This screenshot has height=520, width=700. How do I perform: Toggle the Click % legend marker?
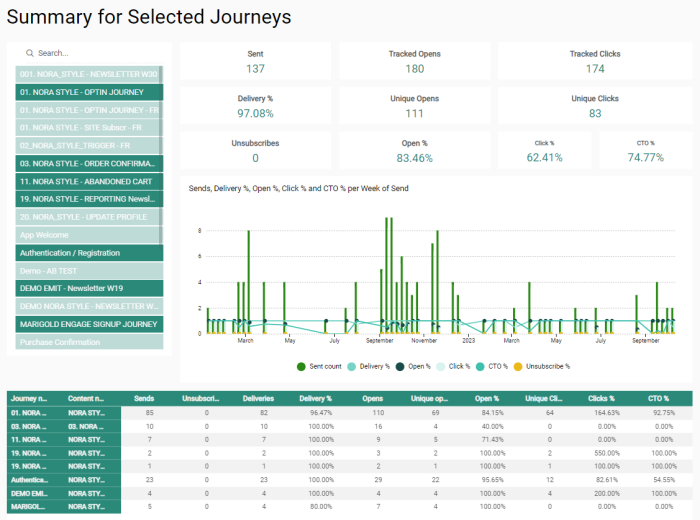(441, 366)
